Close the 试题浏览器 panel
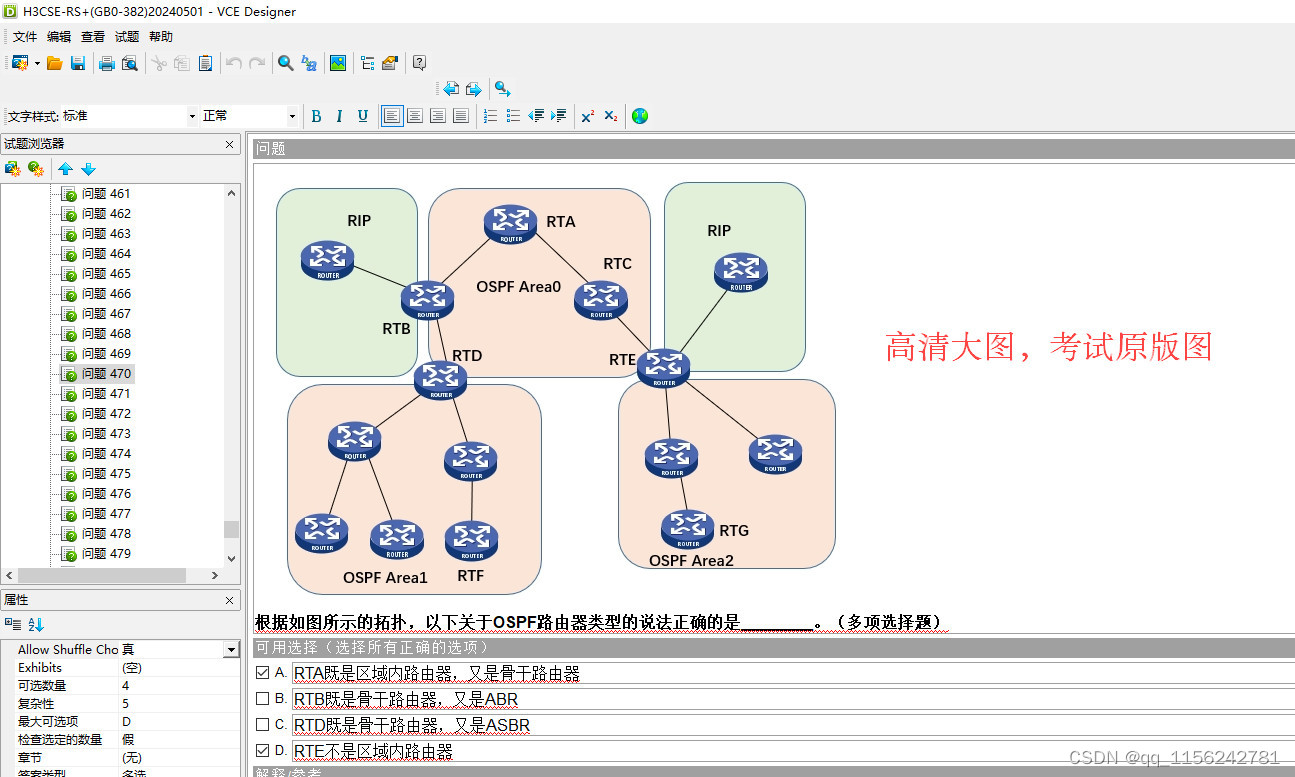 point(229,143)
